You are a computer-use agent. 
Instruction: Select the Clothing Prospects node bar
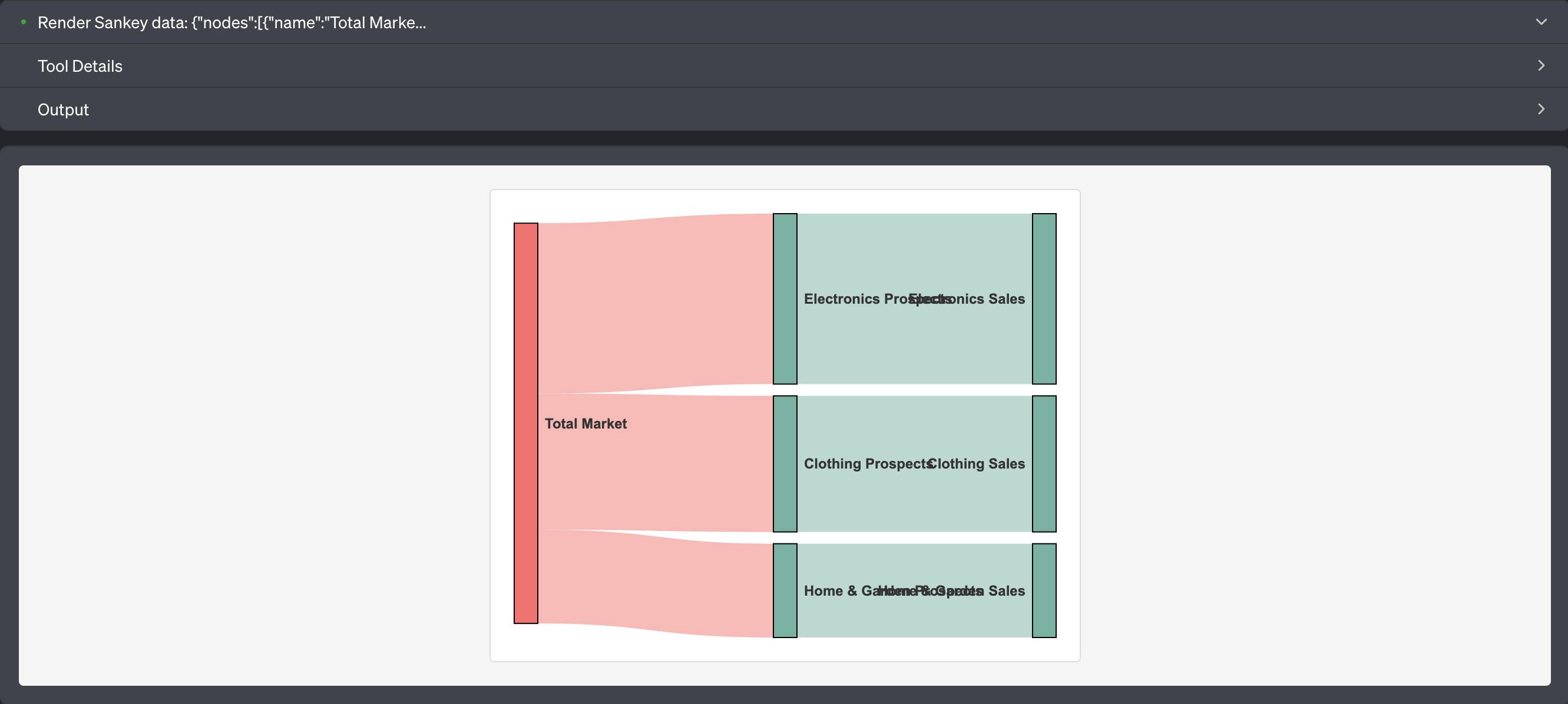pos(785,464)
